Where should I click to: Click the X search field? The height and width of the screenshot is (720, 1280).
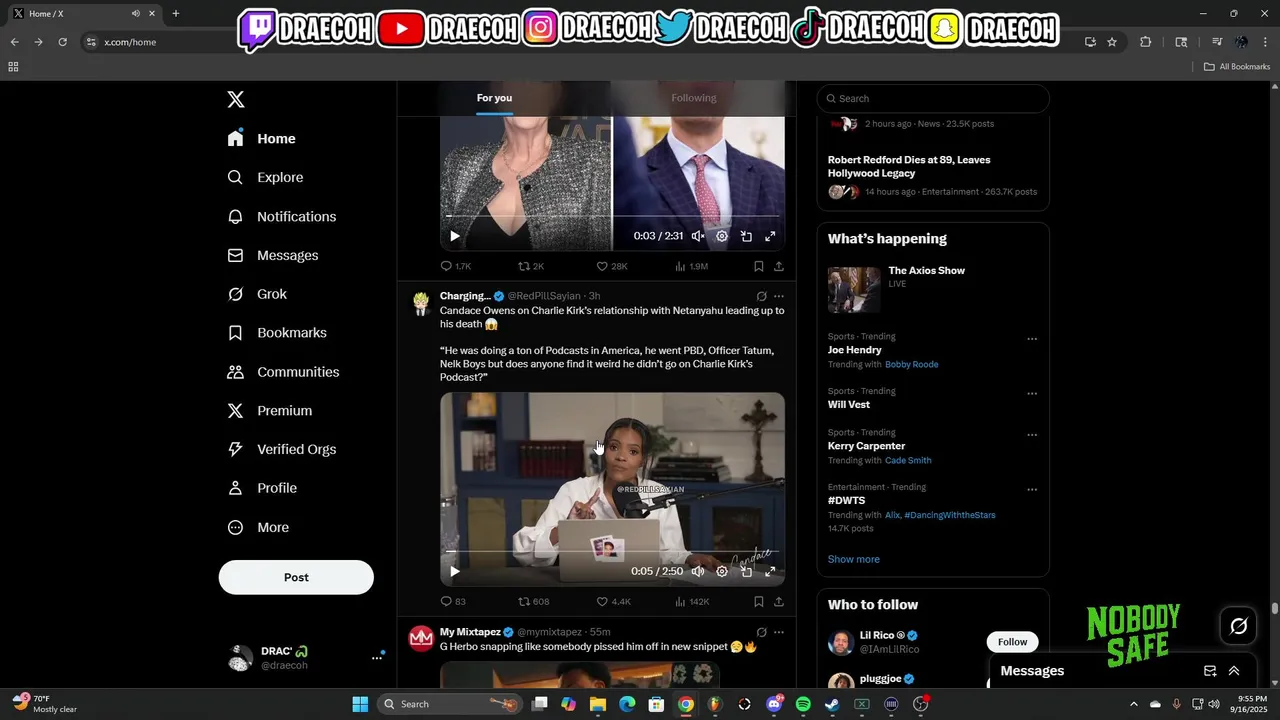tap(933, 98)
